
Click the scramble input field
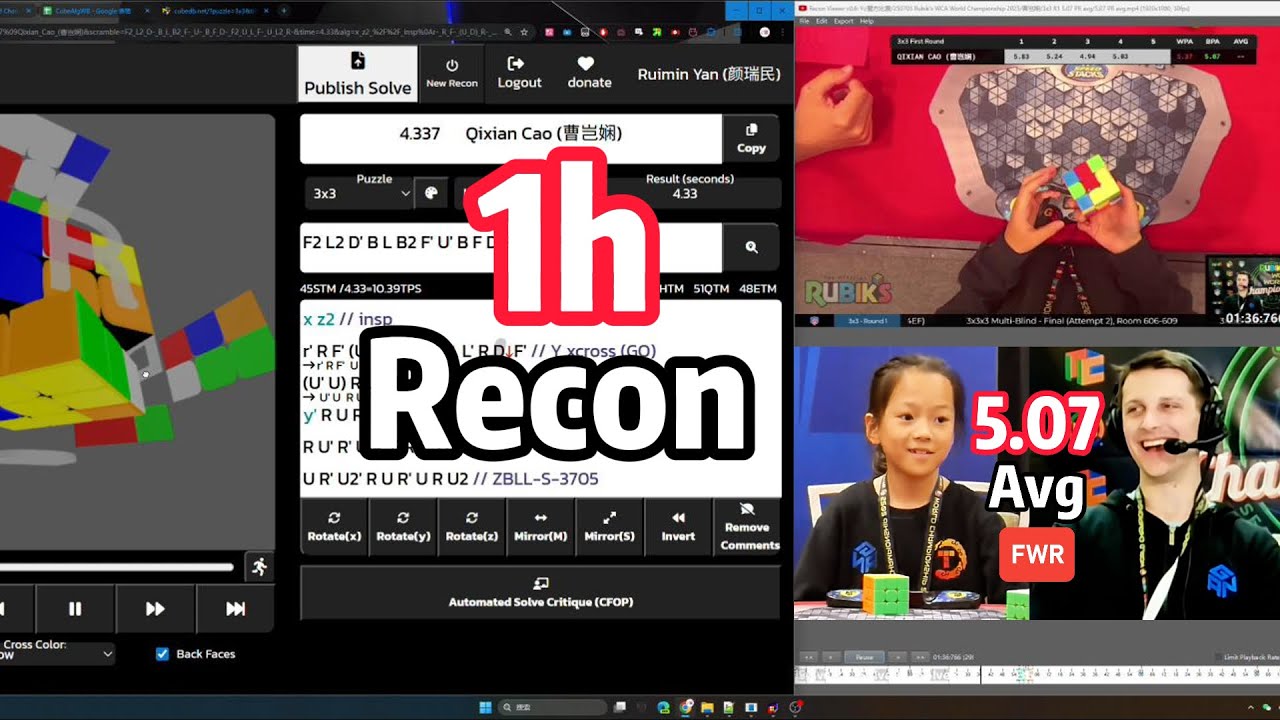[510, 247]
